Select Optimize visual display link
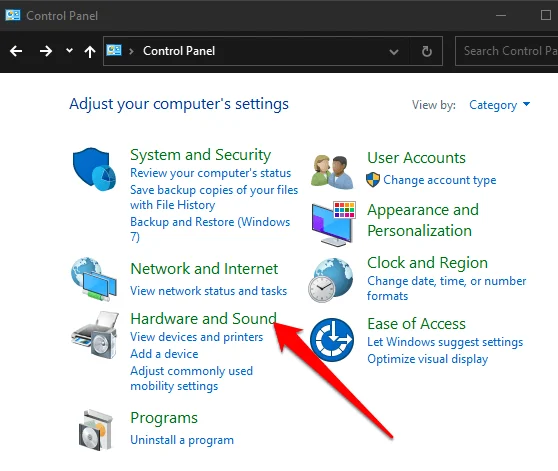 pyautogui.click(x=427, y=359)
